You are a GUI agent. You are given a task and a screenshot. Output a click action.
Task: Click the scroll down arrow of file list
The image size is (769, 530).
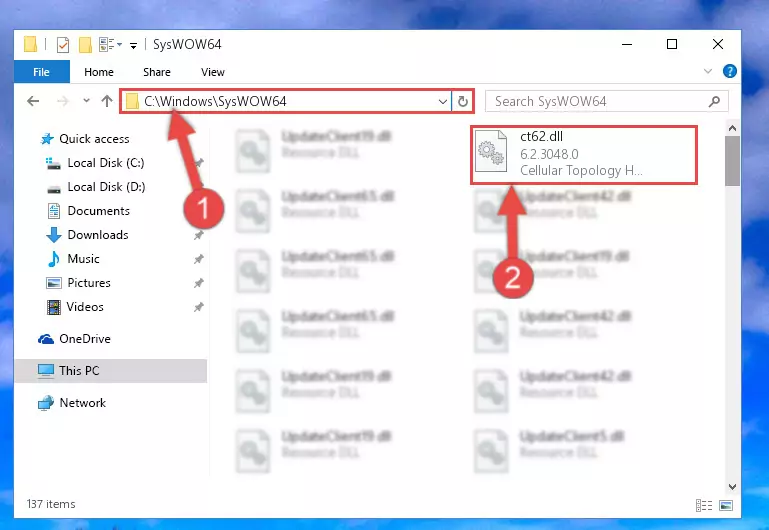pos(732,487)
